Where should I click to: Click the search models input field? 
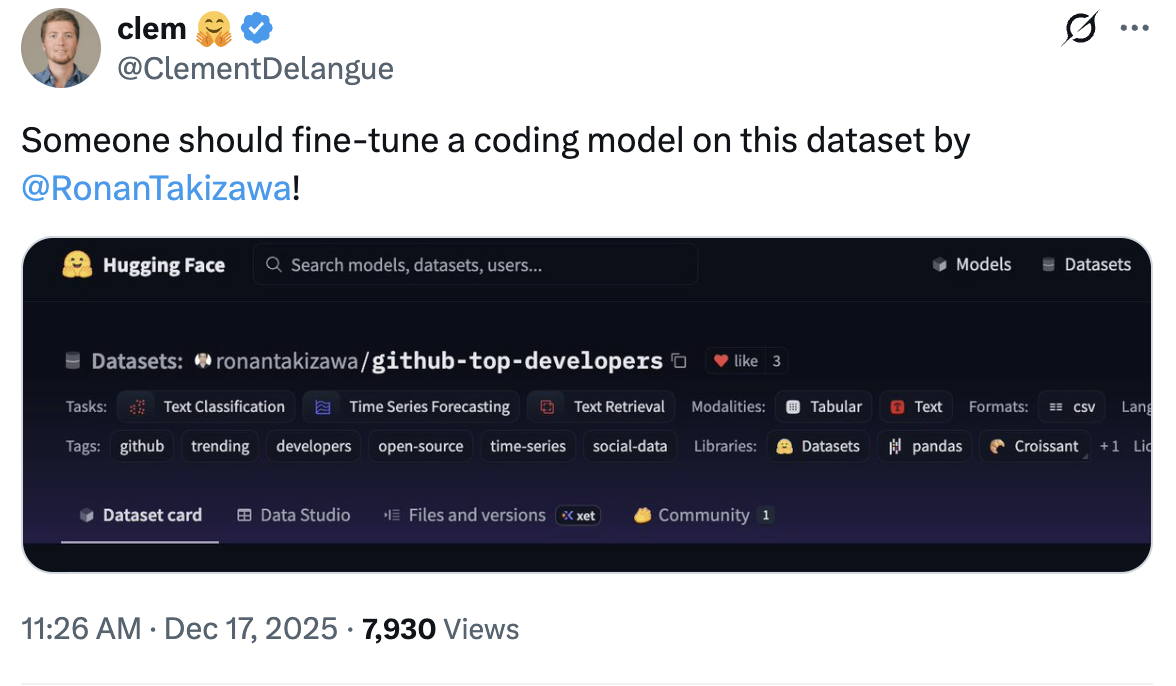point(475,265)
